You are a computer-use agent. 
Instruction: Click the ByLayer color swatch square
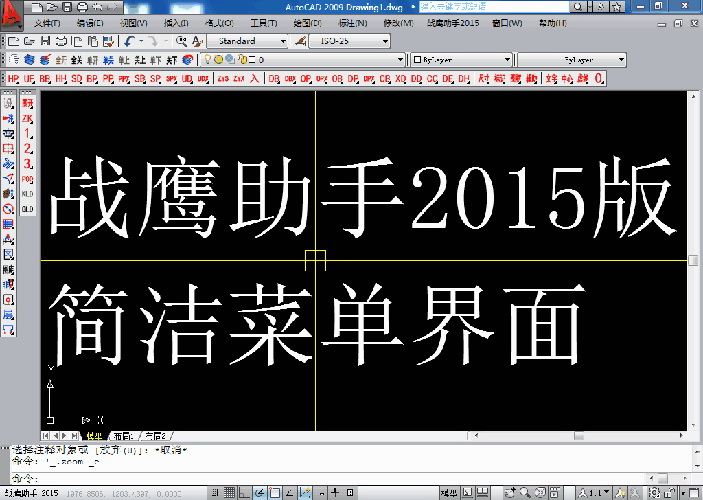417,60
